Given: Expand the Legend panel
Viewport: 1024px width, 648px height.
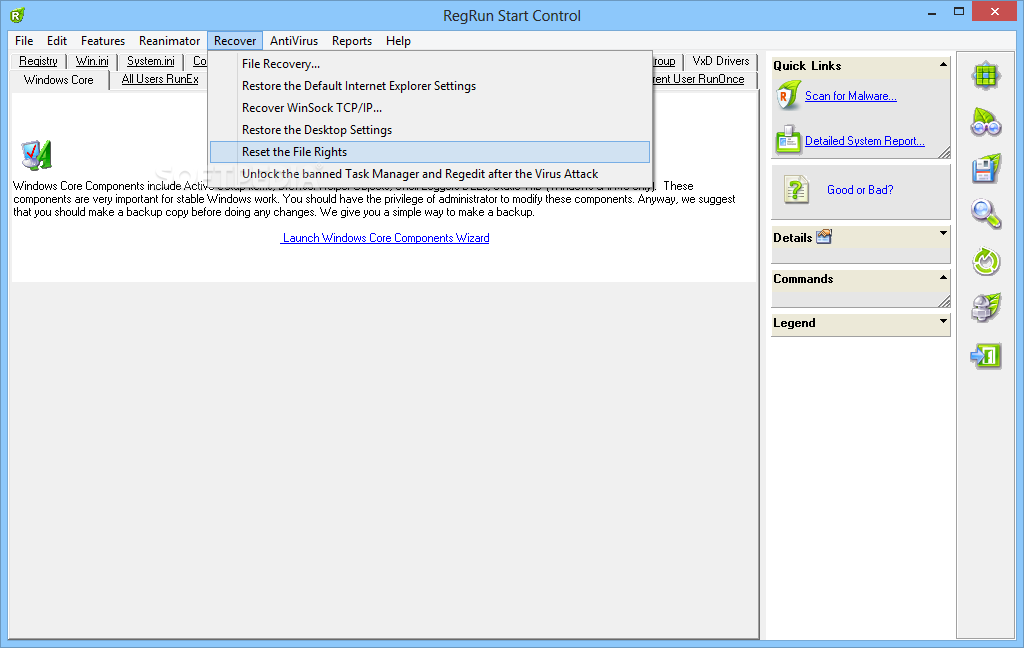Looking at the screenshot, I should point(943,321).
